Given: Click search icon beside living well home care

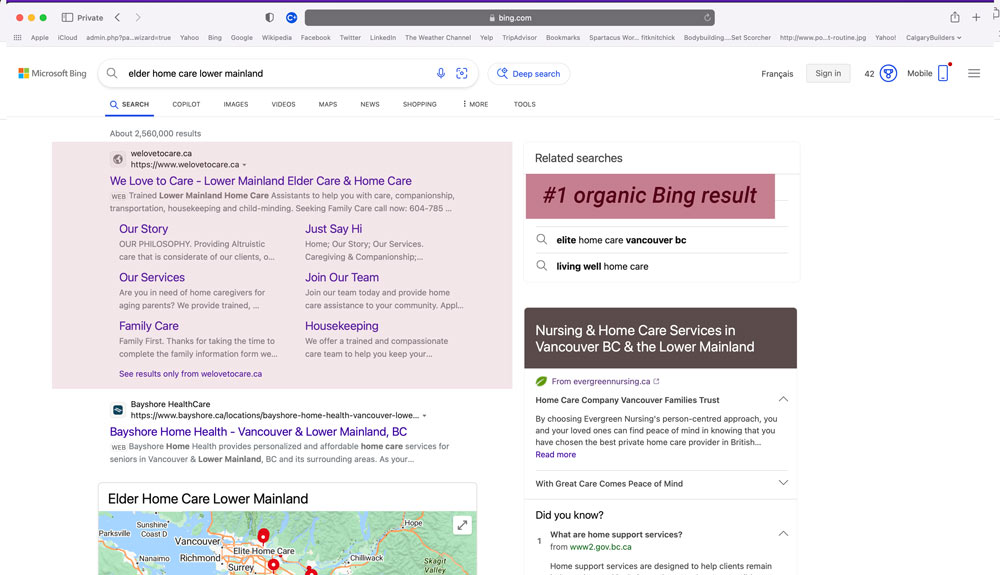Looking at the screenshot, I should (x=541, y=266).
